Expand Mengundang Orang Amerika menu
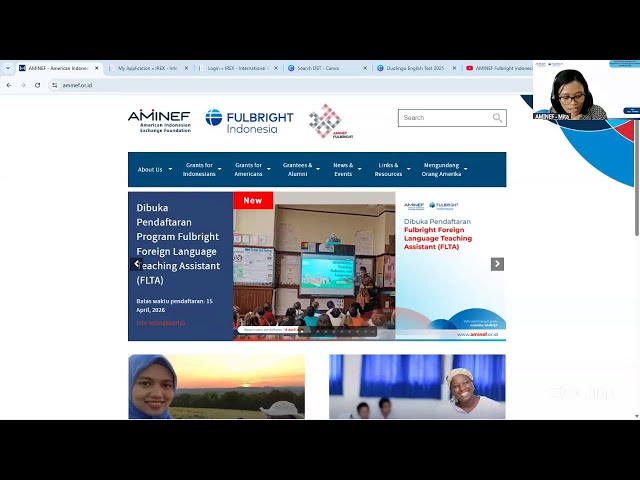 [x=444, y=169]
